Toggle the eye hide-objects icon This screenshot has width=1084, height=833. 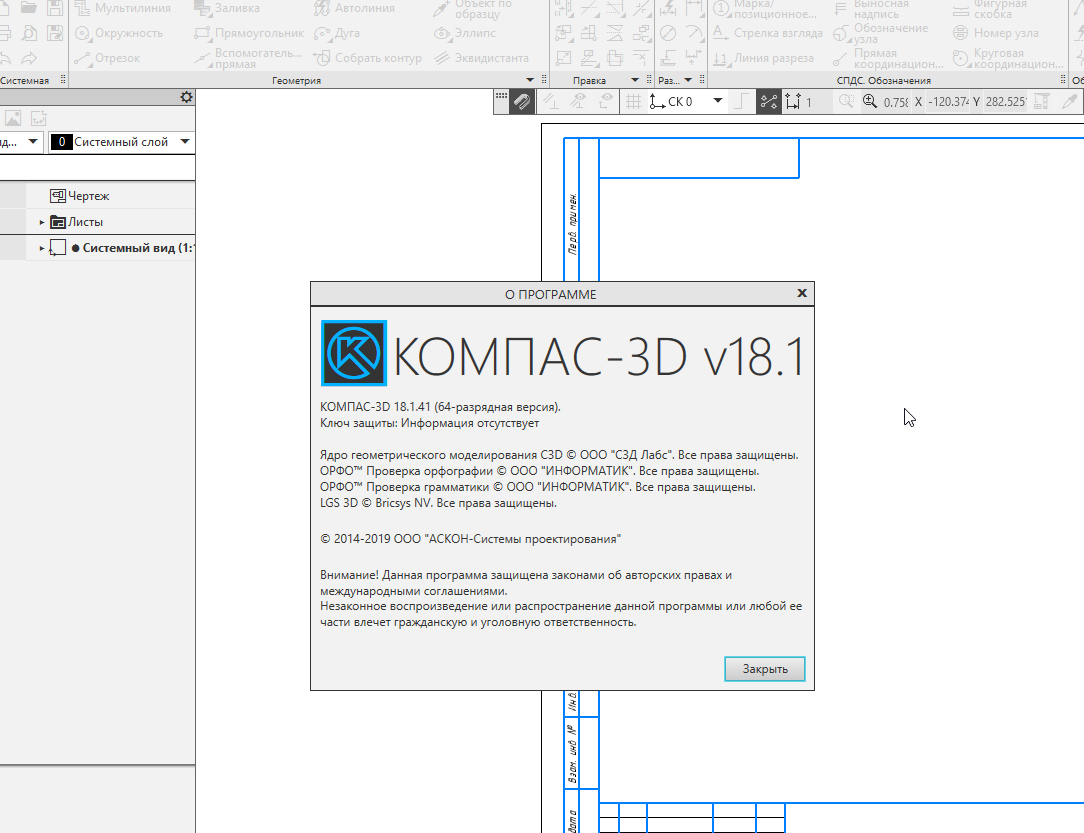[x=577, y=102]
